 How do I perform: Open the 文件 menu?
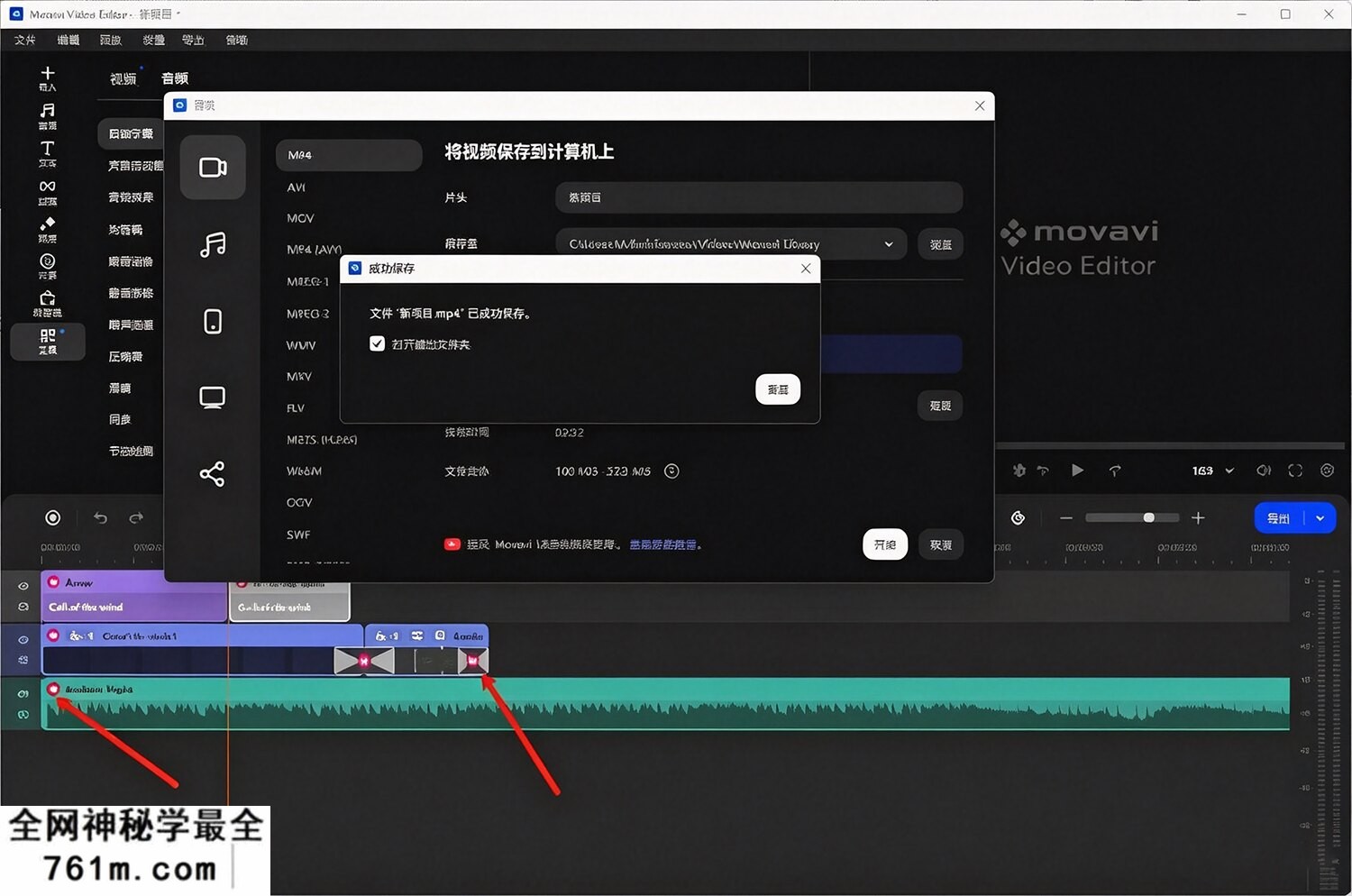pos(25,40)
